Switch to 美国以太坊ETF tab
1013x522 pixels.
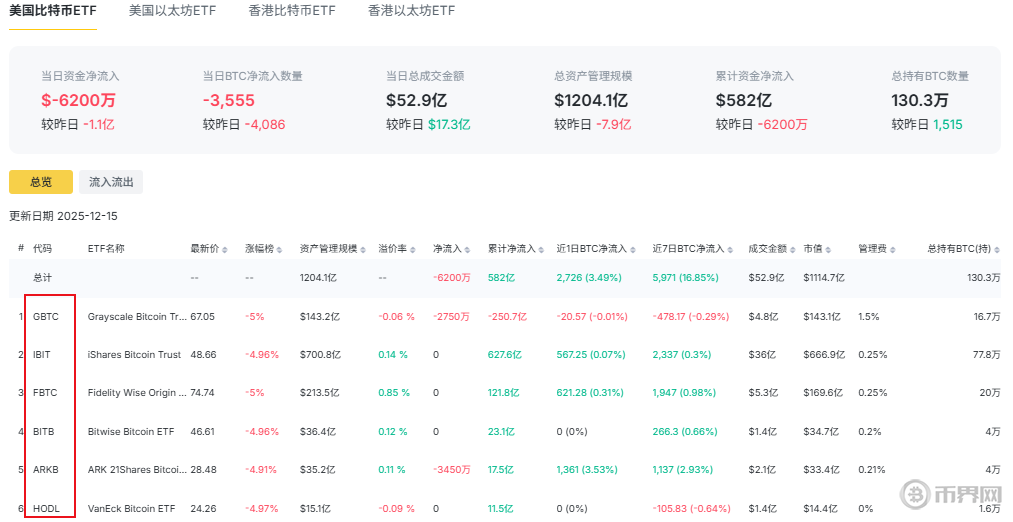tap(172, 11)
